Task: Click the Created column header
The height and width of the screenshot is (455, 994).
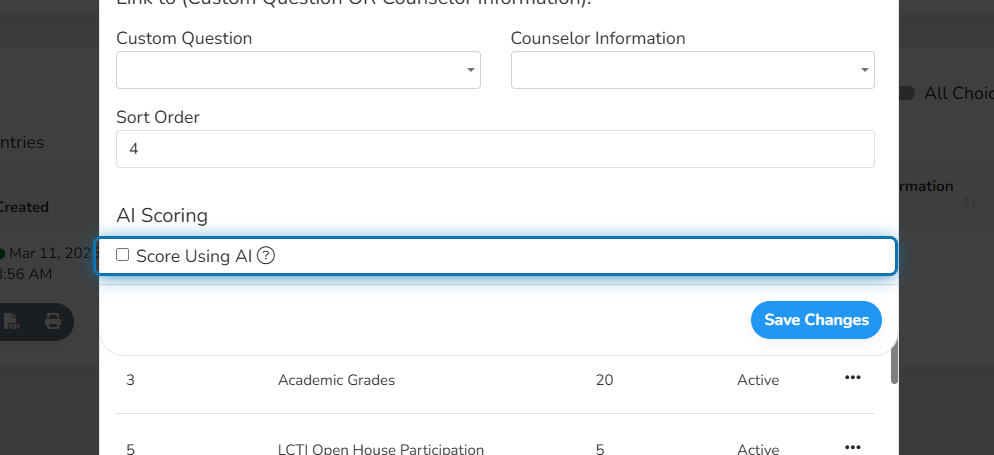Action: (23, 207)
